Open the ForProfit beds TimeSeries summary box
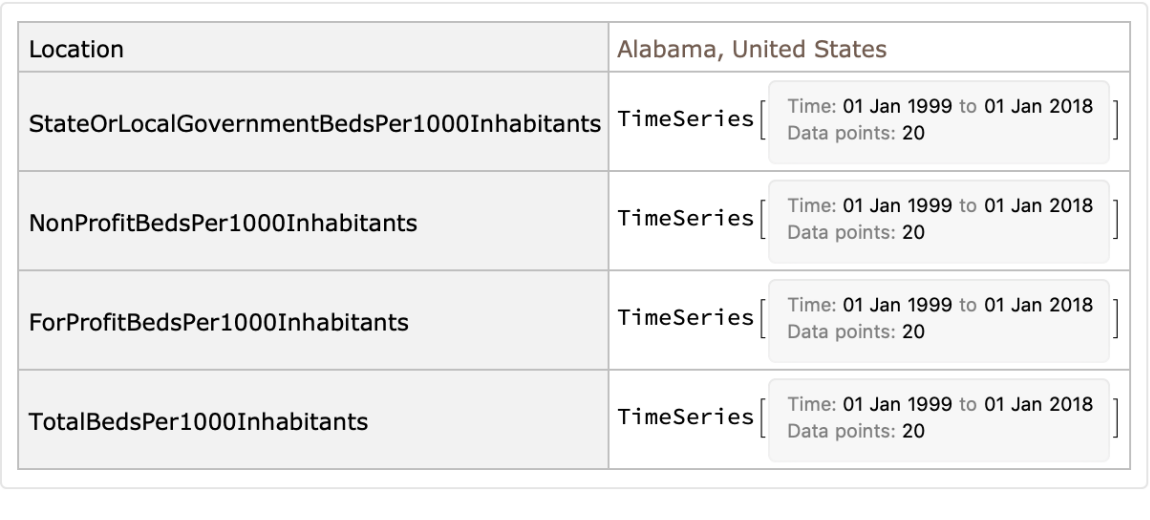The height and width of the screenshot is (520, 1150). coord(938,321)
